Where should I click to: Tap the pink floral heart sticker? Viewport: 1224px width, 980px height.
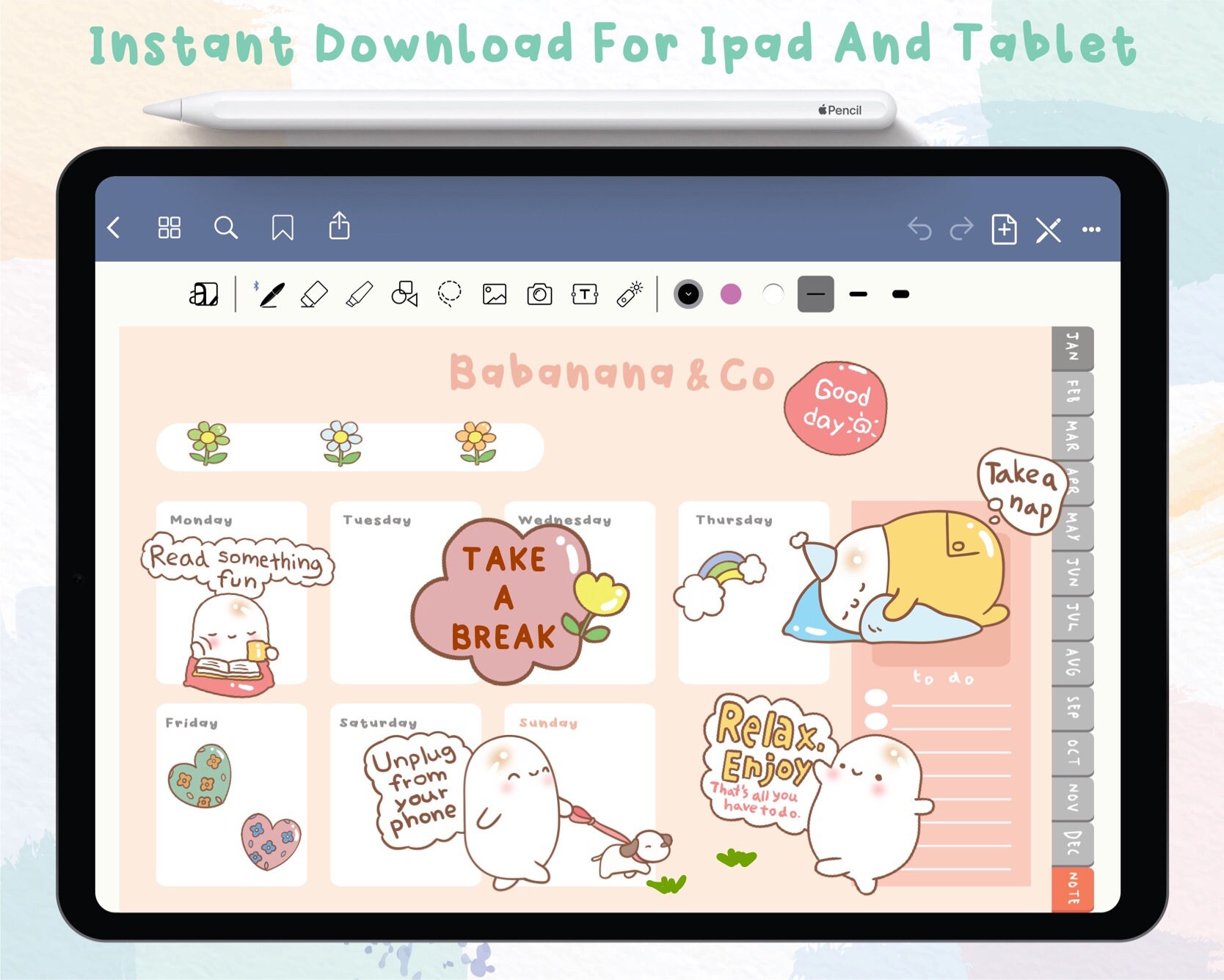(272, 841)
